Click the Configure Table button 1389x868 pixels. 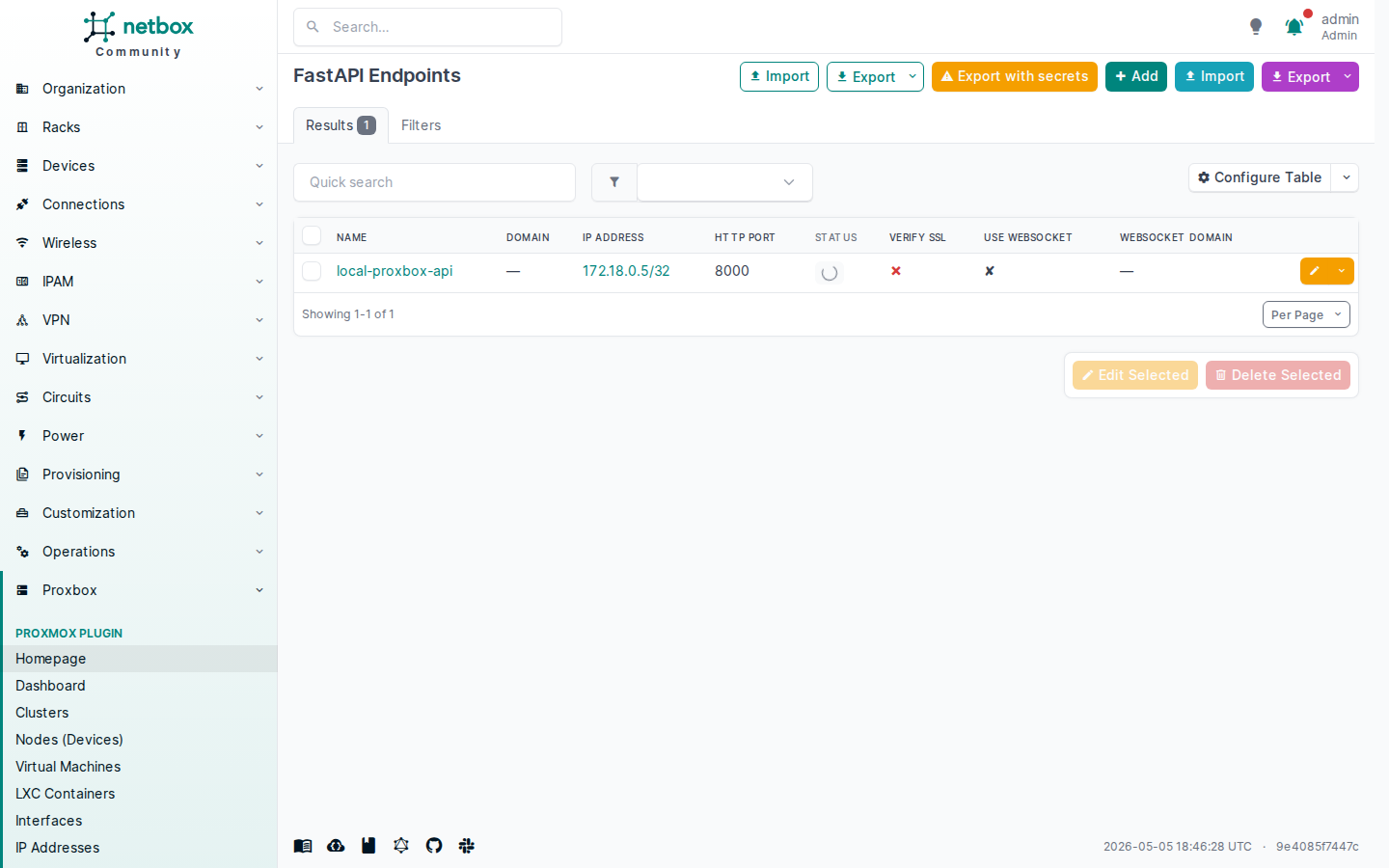point(1260,177)
